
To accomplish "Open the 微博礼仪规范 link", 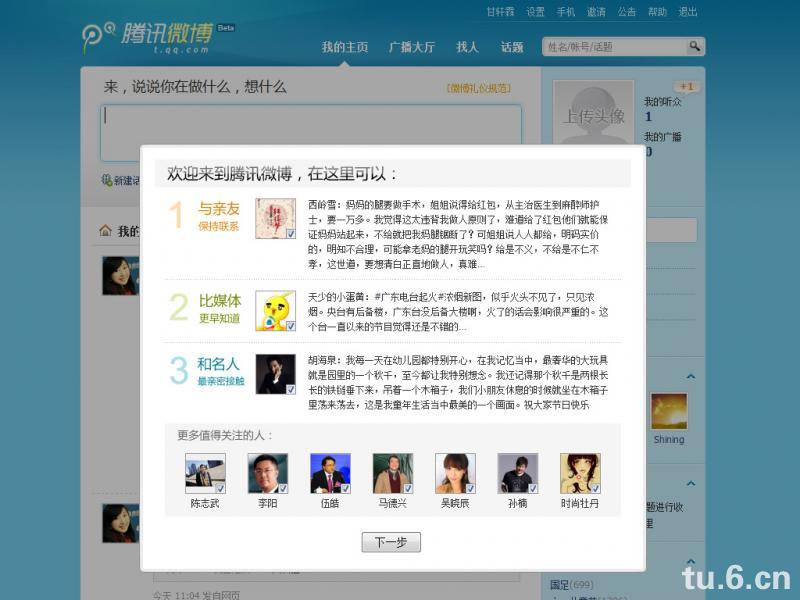I will [479, 88].
